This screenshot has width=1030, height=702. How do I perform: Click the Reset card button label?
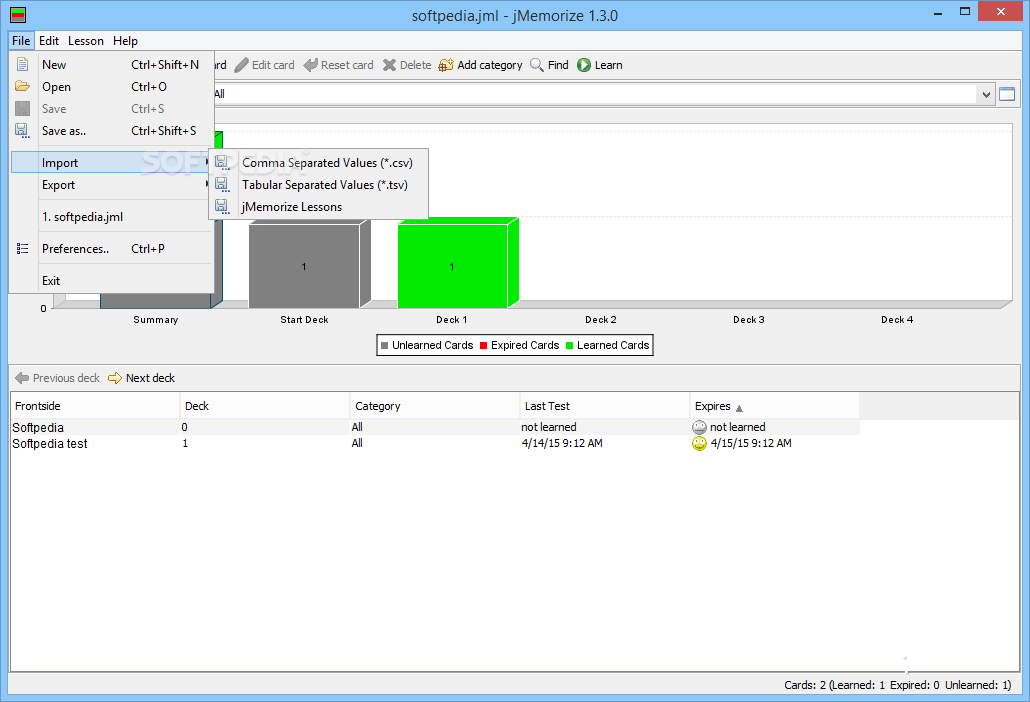pyautogui.click(x=347, y=65)
